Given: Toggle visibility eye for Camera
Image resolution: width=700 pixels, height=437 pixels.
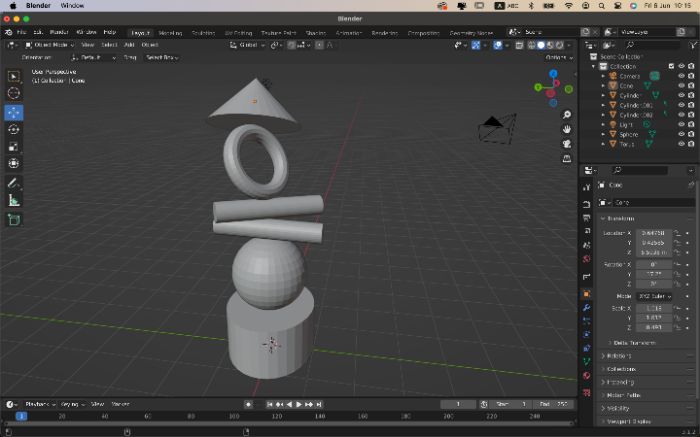Looking at the screenshot, I should coord(681,76).
